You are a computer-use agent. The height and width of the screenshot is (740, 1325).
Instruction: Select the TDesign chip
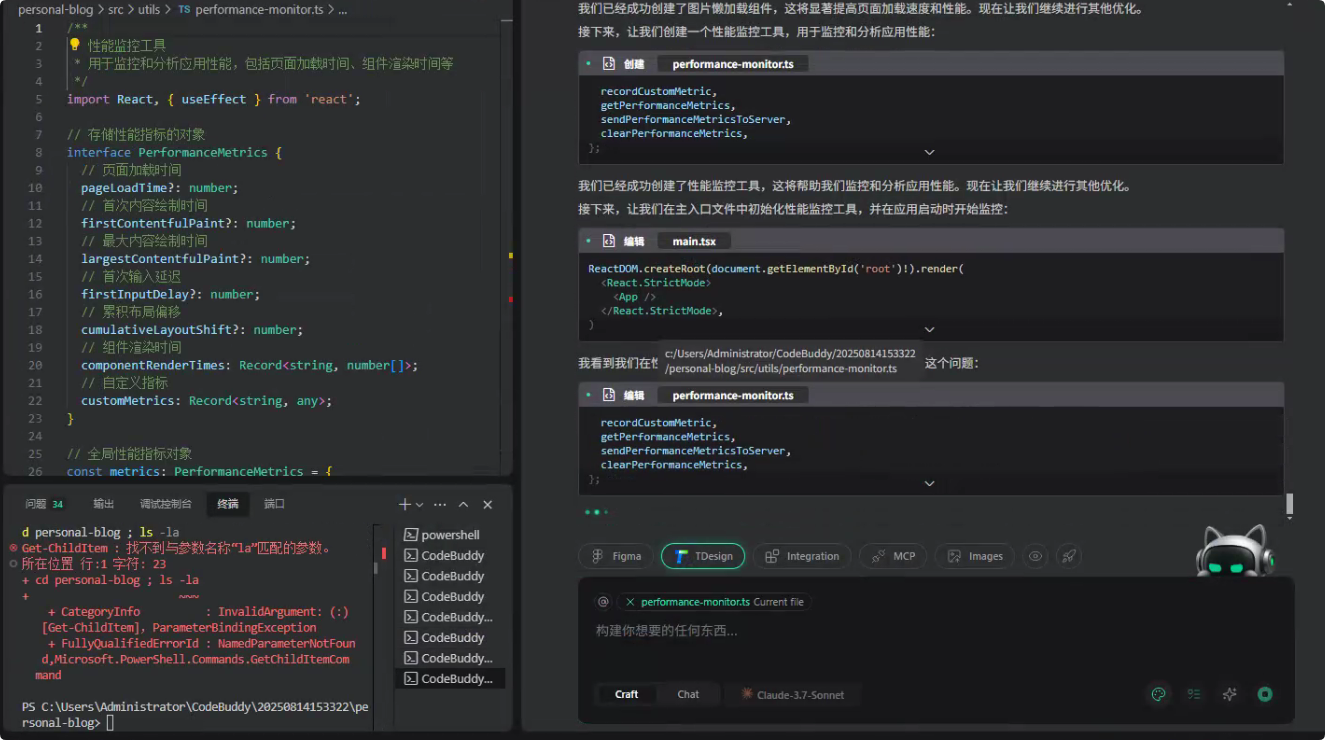tap(703, 556)
